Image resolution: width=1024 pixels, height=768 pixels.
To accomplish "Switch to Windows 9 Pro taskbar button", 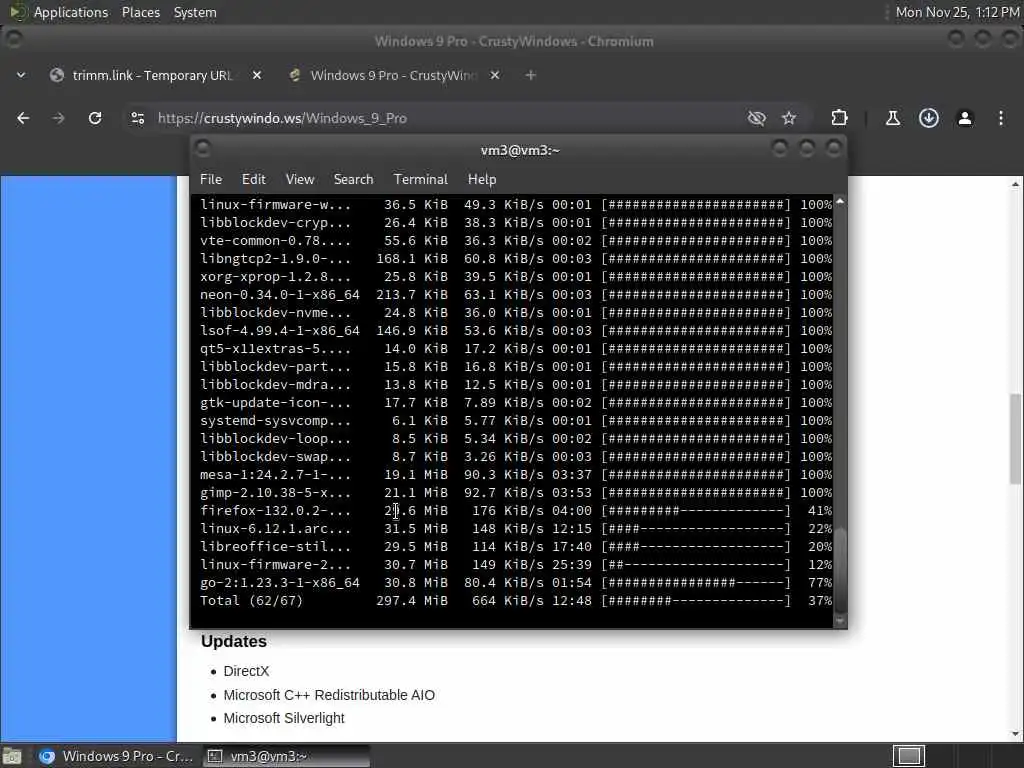I will click(x=116, y=756).
